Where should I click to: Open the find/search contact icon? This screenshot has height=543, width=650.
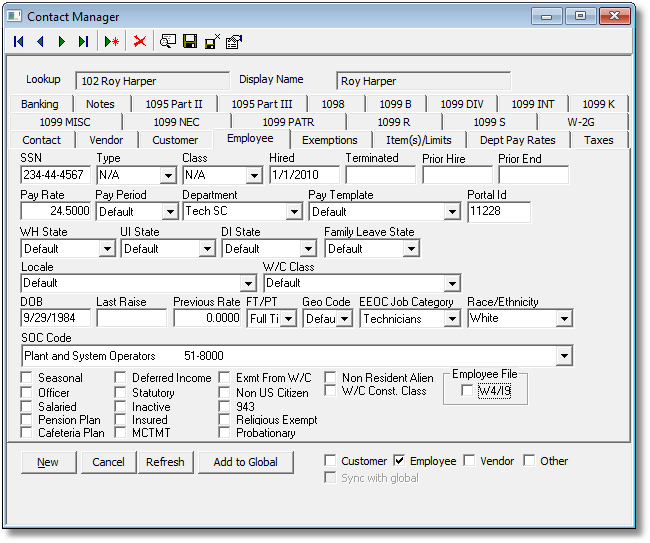click(x=168, y=41)
